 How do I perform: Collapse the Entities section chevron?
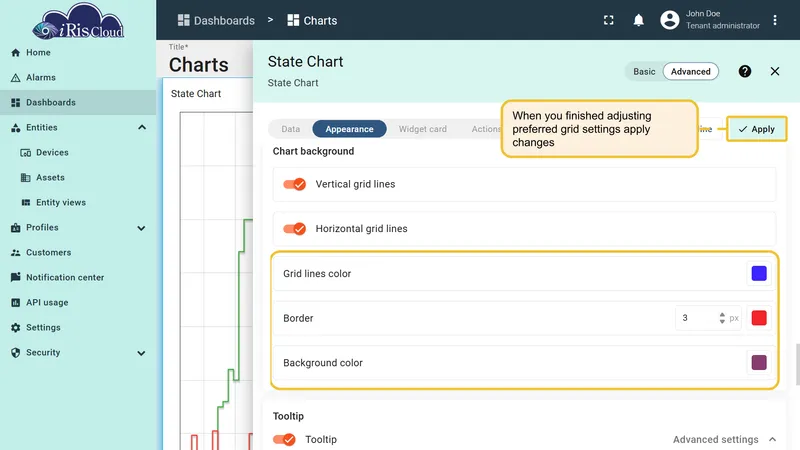(142, 128)
